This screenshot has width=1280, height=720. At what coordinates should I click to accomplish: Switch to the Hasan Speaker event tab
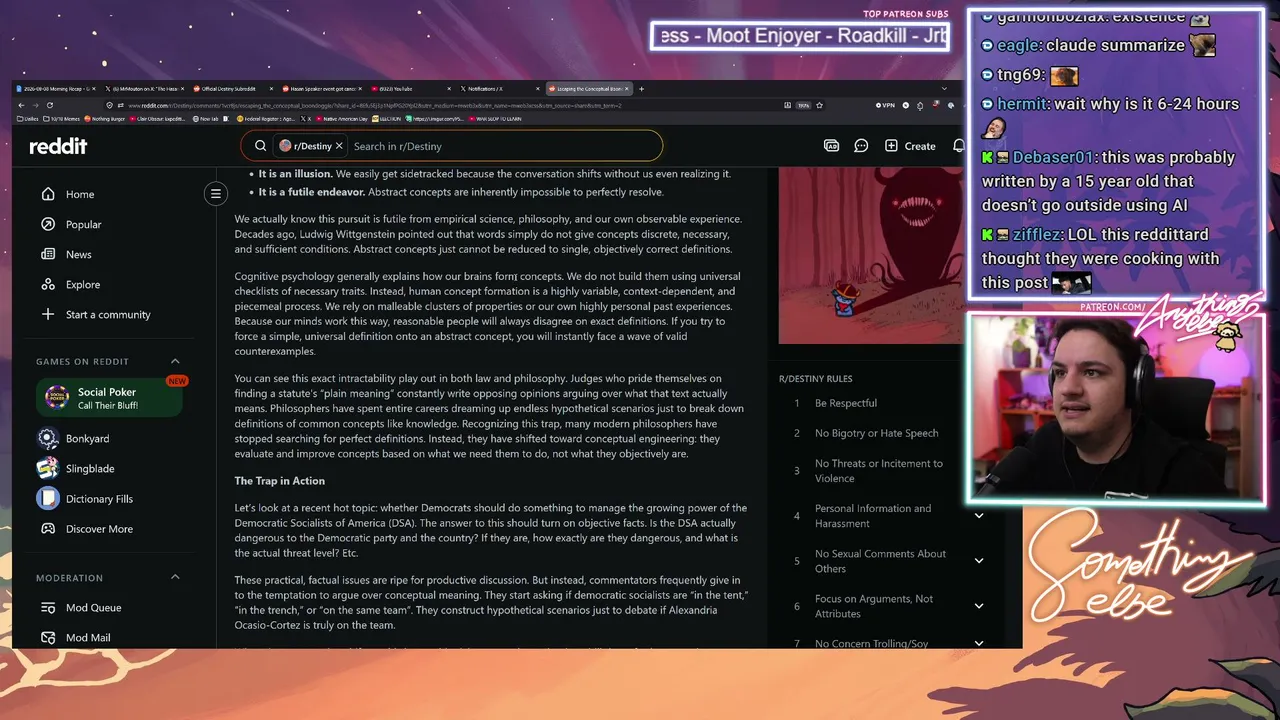(x=320, y=89)
